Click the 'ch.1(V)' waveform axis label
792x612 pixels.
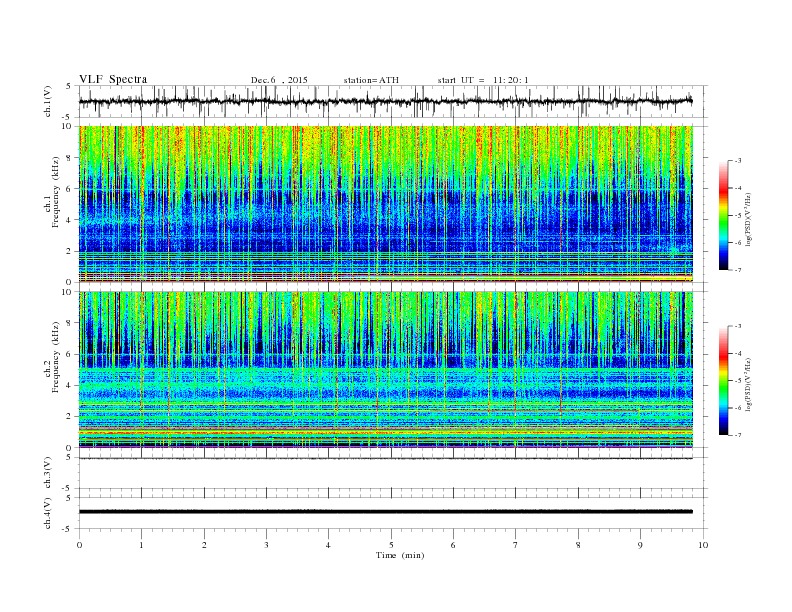click(x=48, y=101)
